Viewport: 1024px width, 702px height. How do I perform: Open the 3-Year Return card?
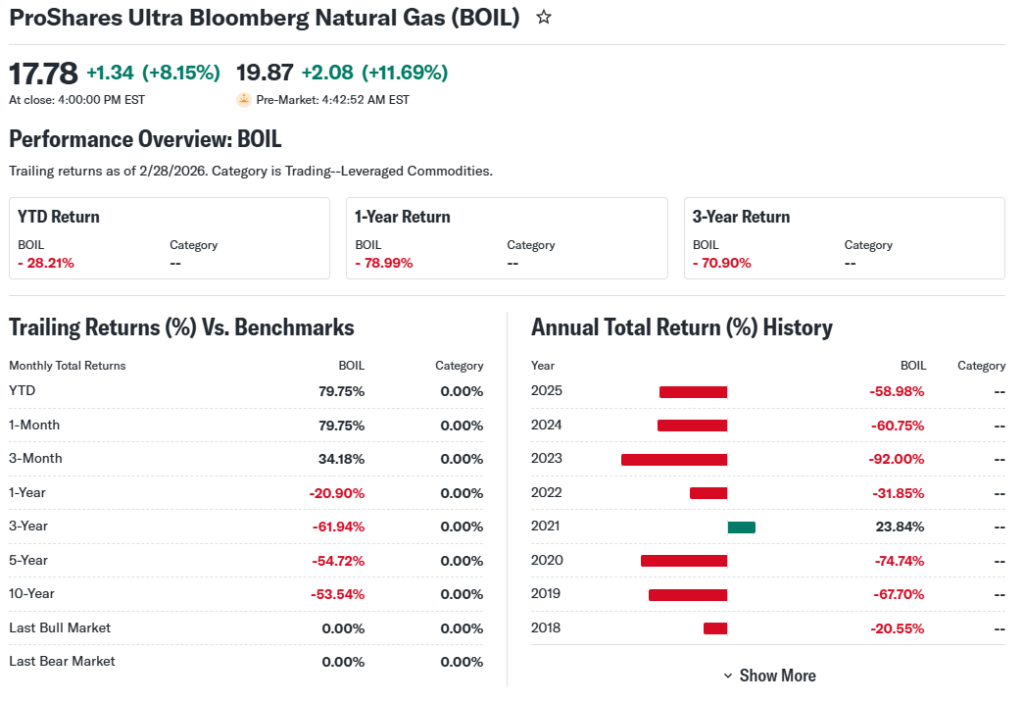coord(844,238)
